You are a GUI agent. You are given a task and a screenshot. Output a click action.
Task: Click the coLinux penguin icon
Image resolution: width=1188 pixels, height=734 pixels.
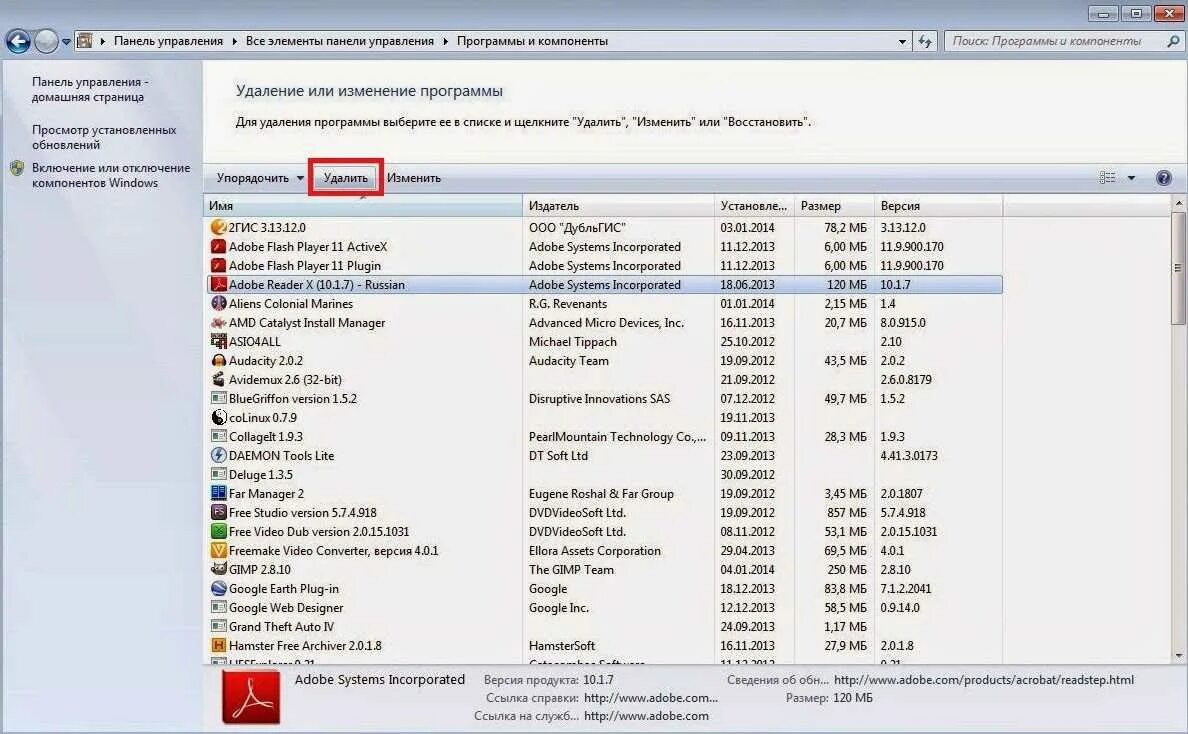218,417
